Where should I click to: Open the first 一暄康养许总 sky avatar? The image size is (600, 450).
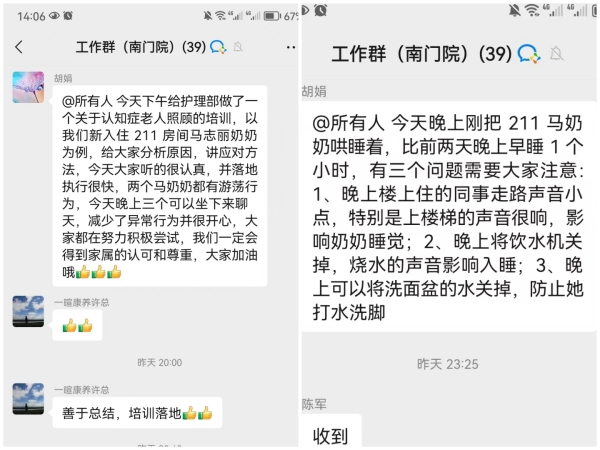pos(28,311)
